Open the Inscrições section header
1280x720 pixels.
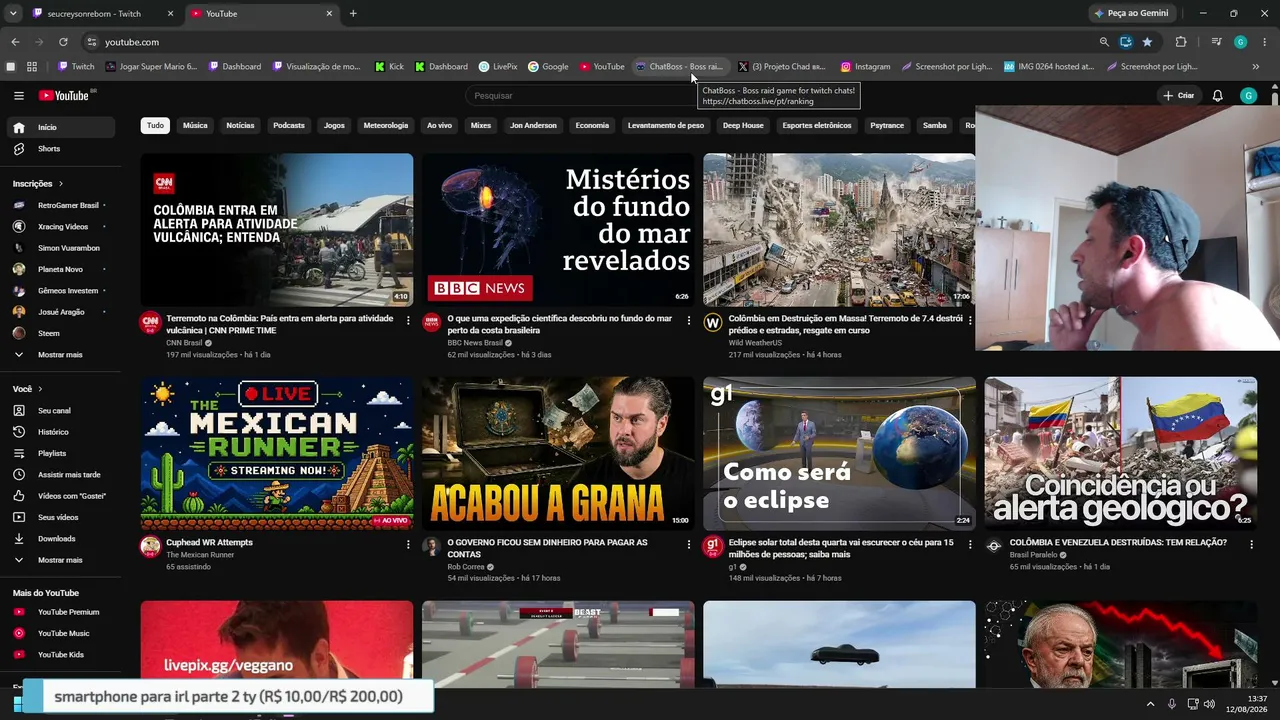point(38,184)
